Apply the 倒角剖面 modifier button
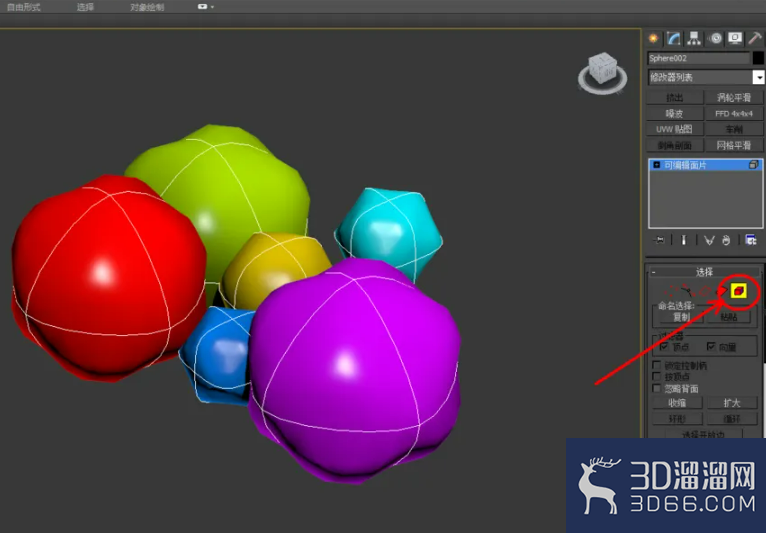 pos(675,145)
